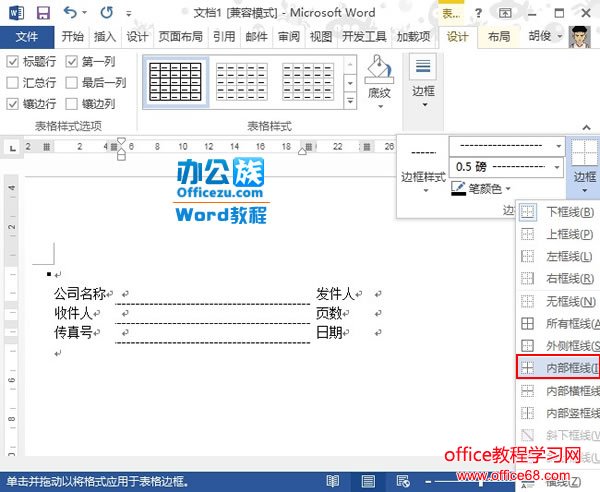
Task: Click the tab selector L button on ruler
Action: 13,148
